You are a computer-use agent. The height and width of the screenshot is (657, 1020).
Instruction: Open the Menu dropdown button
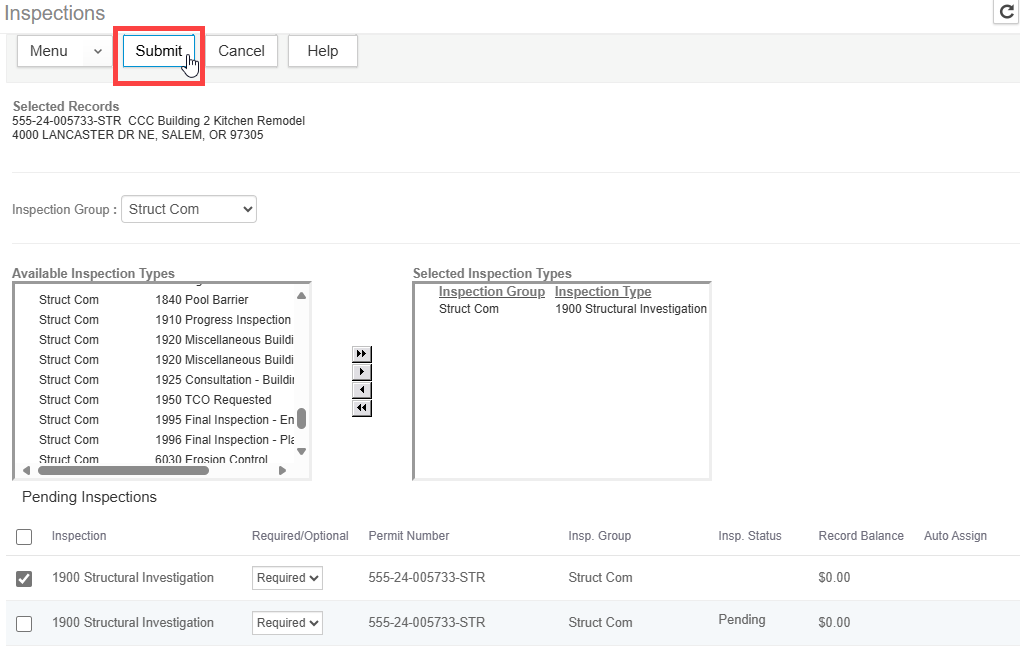point(62,51)
